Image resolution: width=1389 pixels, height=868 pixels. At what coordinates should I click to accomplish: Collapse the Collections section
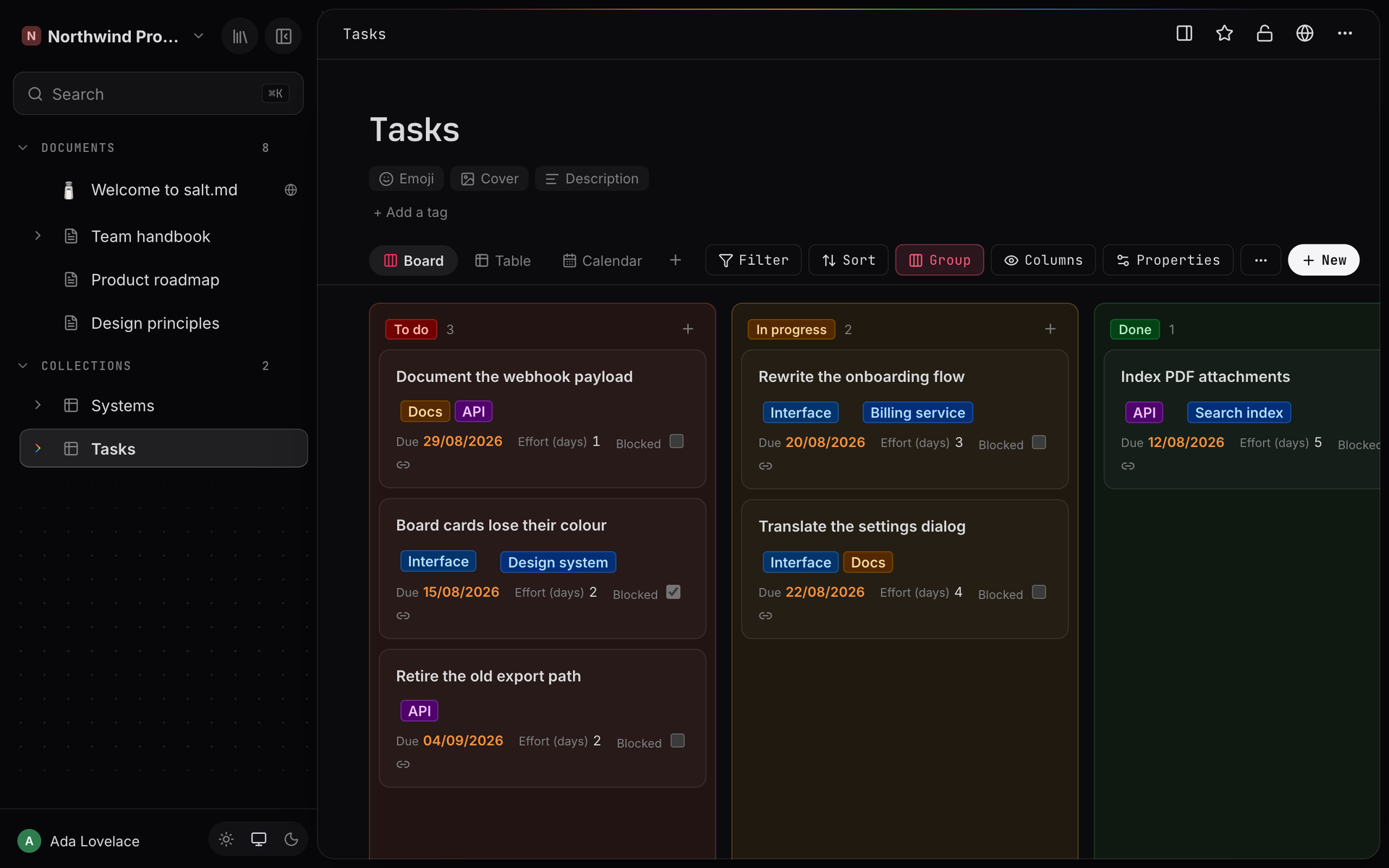tap(23, 366)
